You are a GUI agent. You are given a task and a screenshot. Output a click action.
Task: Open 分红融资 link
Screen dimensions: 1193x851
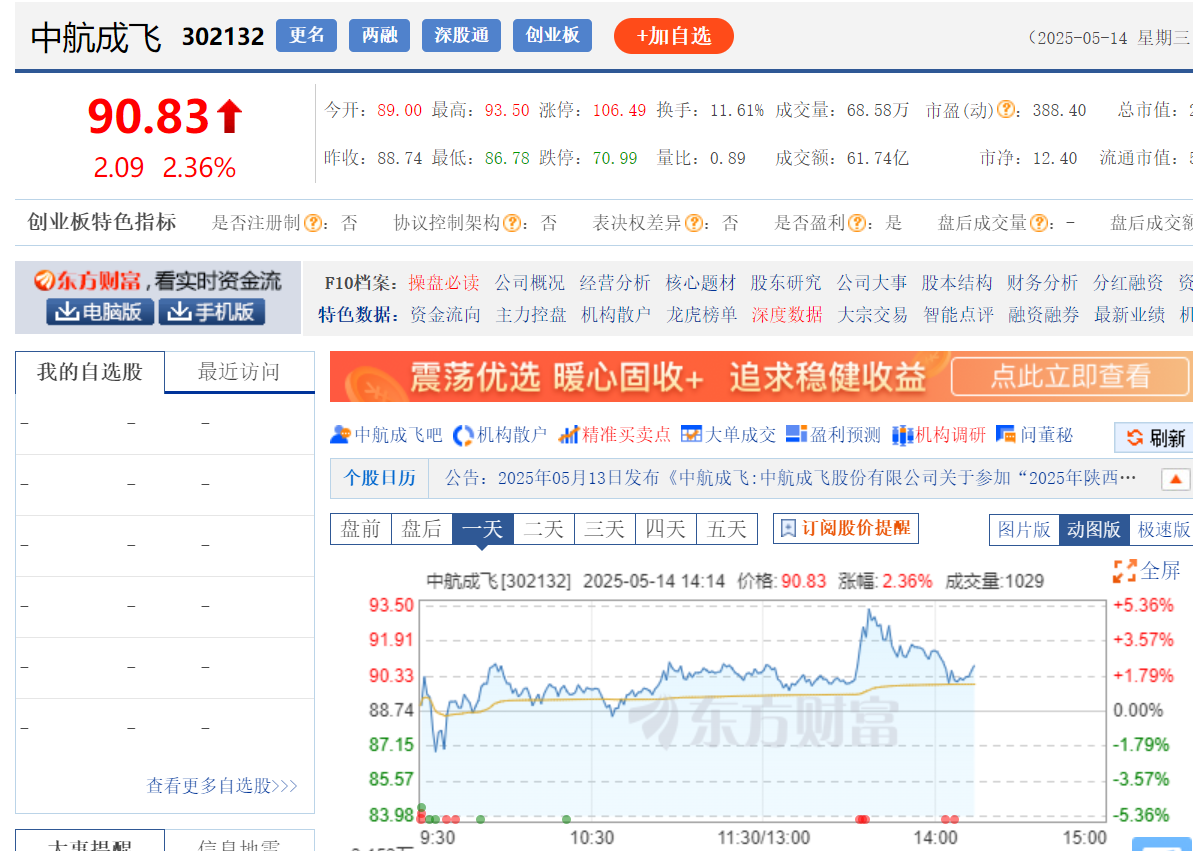(1128, 283)
